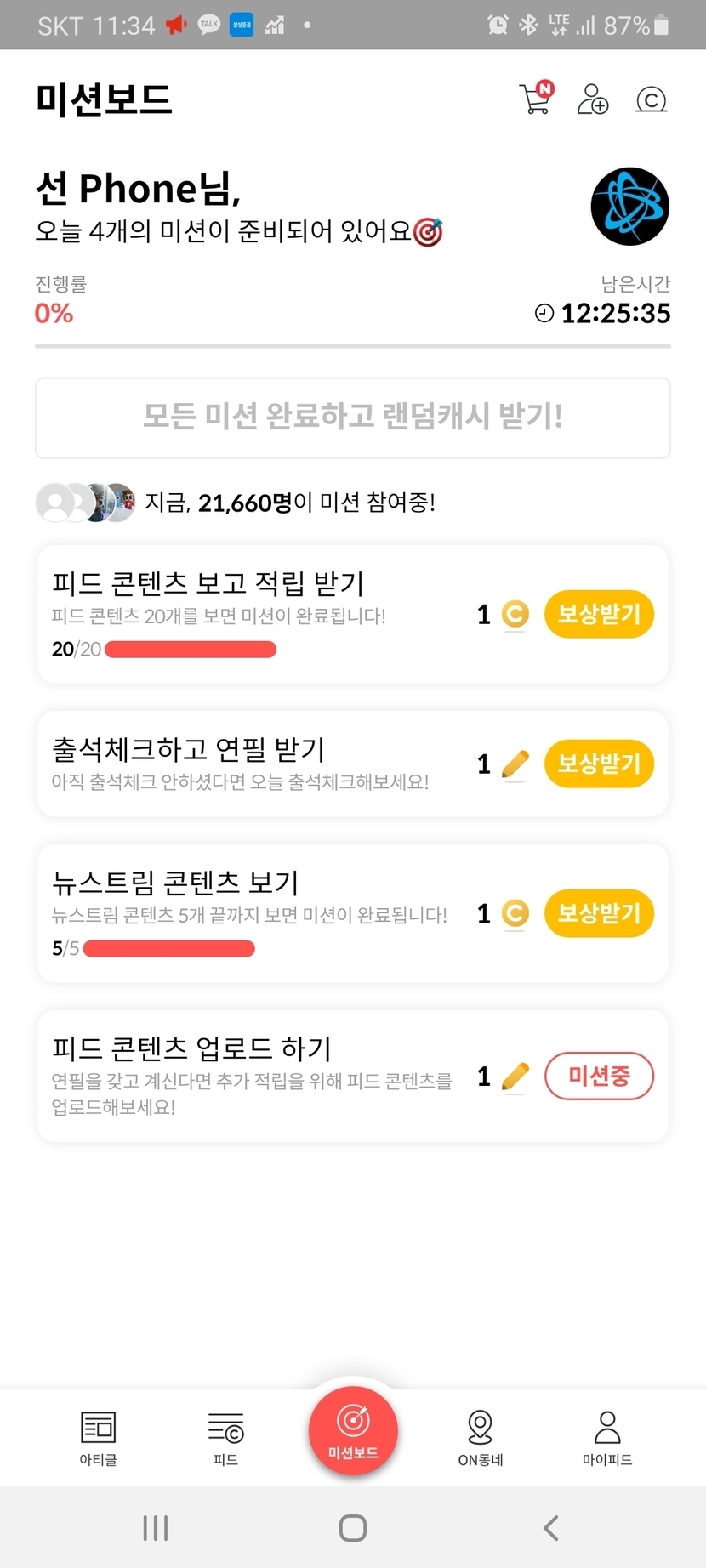Image resolution: width=706 pixels, height=1568 pixels.
Task: Open the cash coin icon in header
Action: tap(651, 100)
